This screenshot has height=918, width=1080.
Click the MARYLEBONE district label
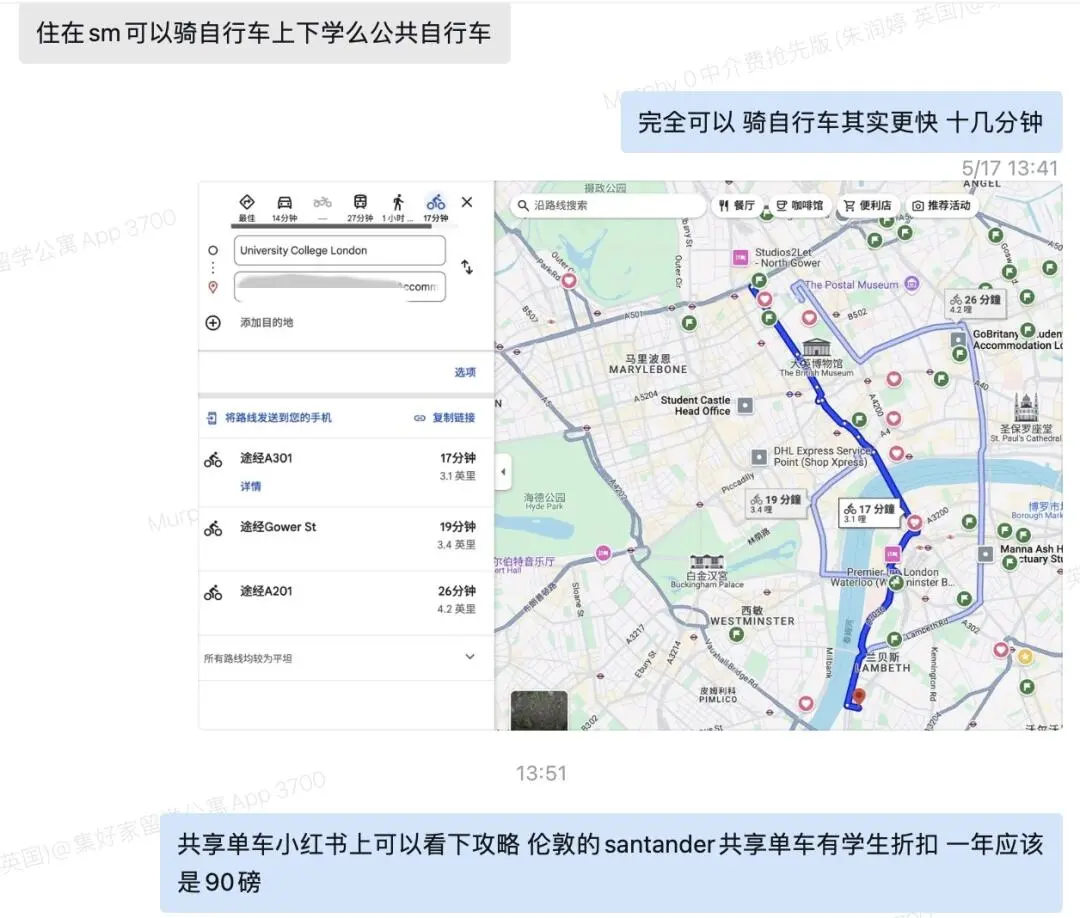point(647,364)
